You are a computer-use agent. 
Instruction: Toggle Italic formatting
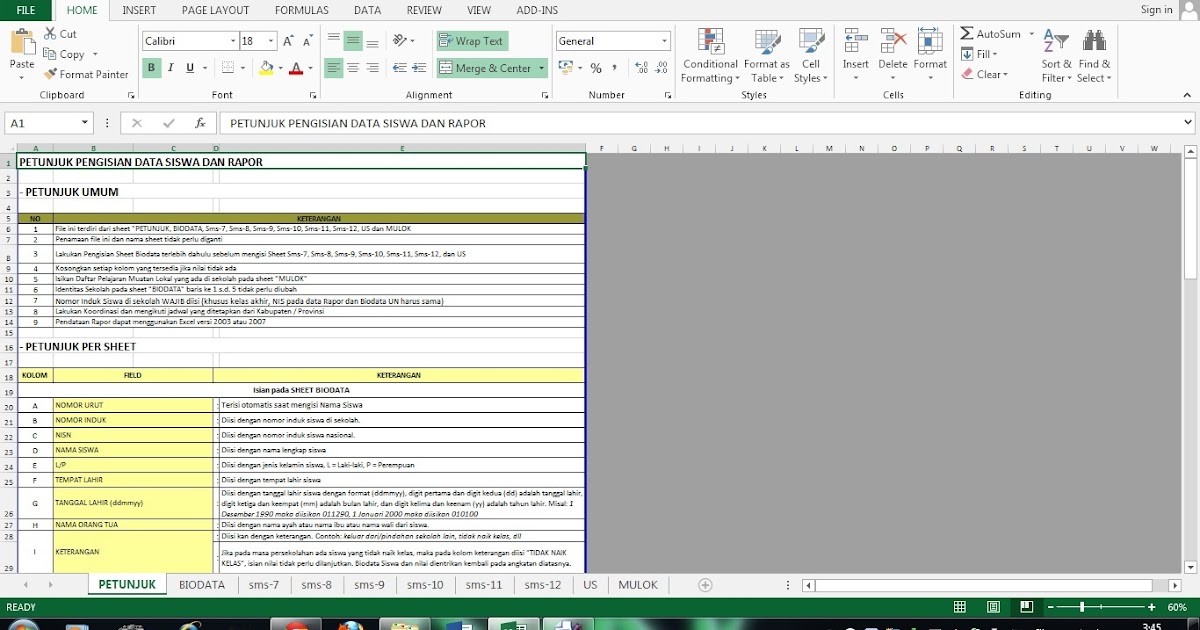pyautogui.click(x=171, y=68)
